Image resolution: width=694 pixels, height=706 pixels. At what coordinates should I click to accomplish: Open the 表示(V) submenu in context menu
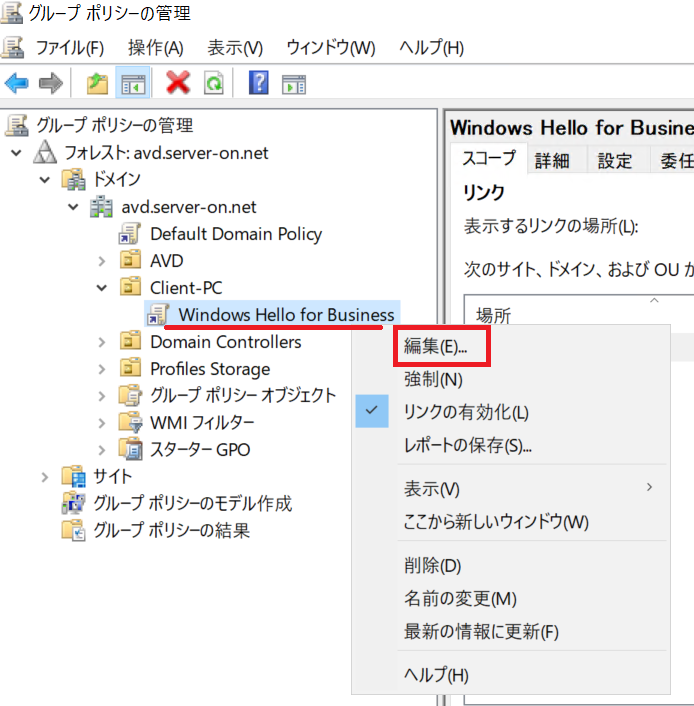[511, 489]
